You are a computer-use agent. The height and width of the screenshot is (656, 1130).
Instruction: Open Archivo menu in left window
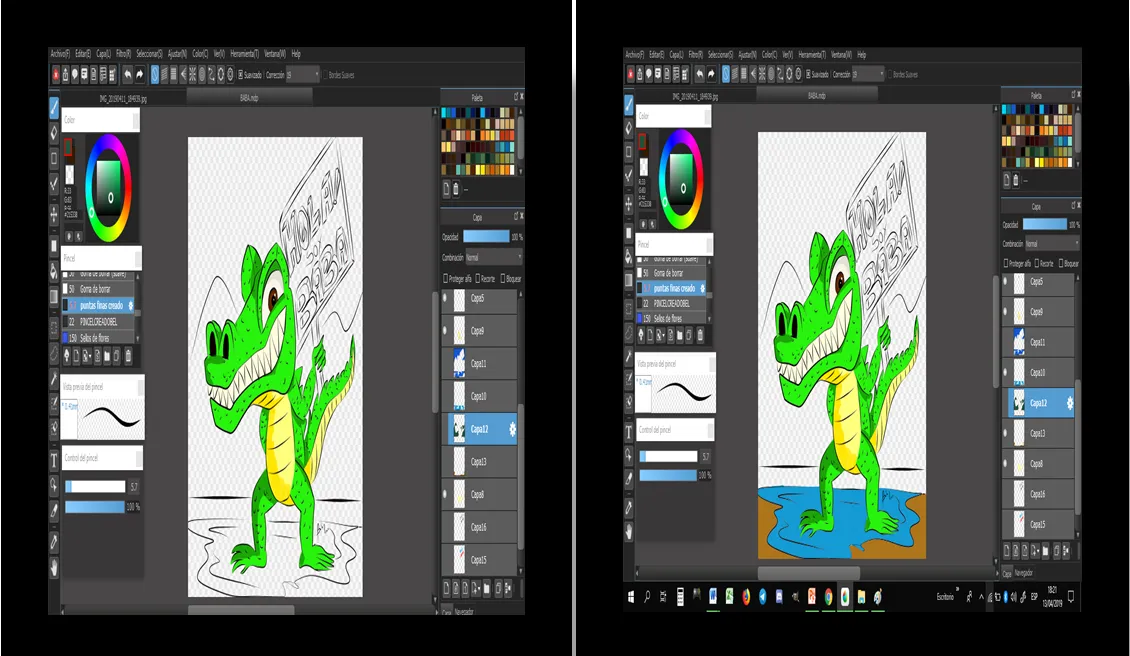60,53
